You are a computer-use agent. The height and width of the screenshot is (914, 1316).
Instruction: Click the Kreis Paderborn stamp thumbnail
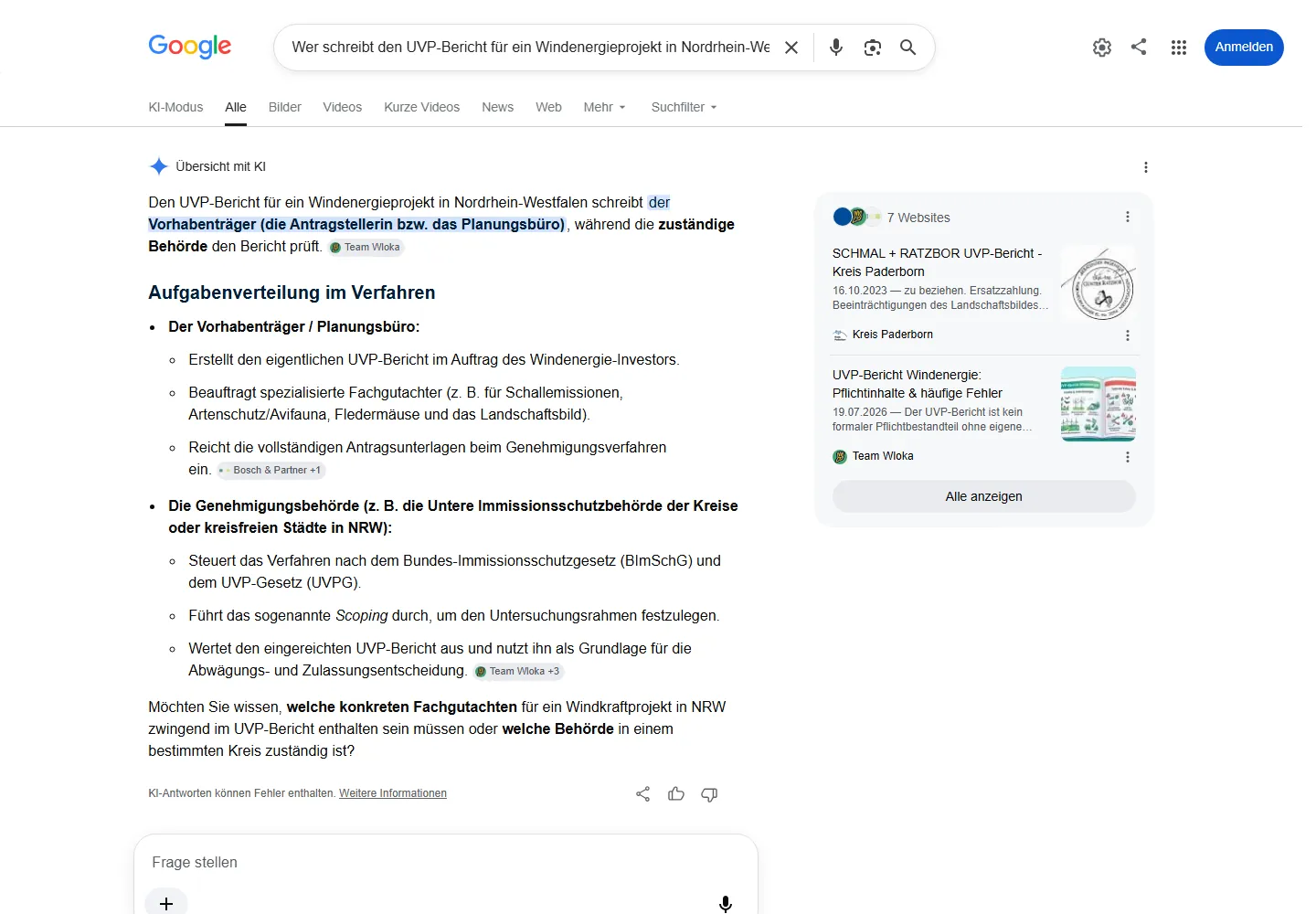click(1098, 282)
